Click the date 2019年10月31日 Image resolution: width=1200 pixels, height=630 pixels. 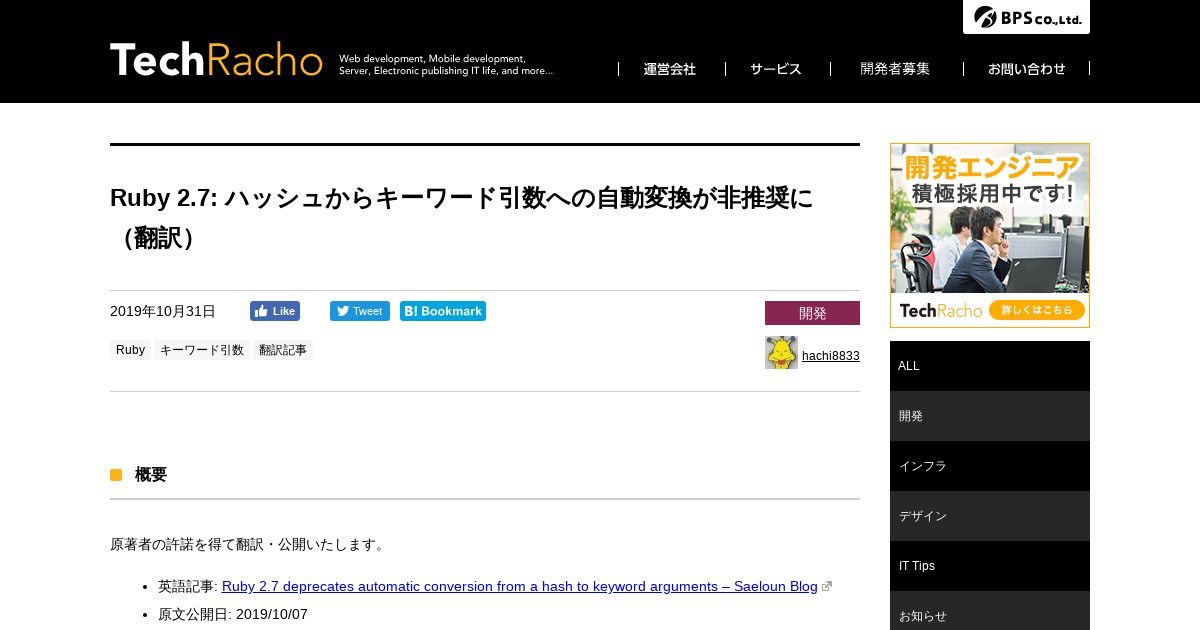tap(163, 311)
